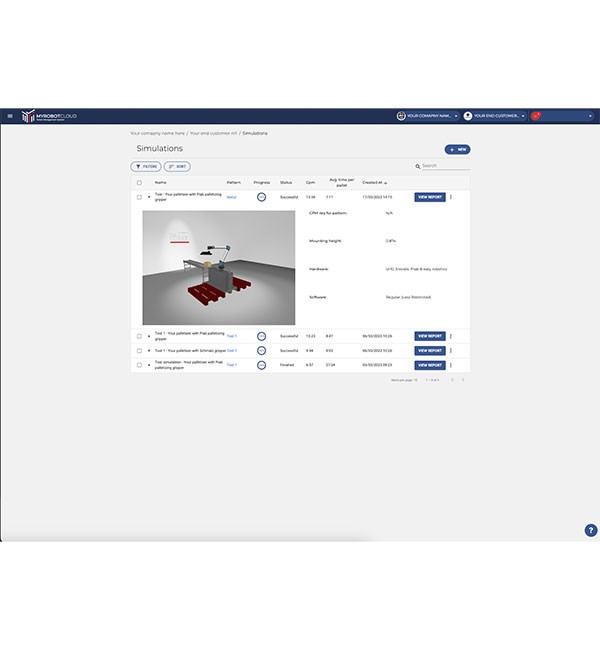Open the Filters button
Screen dimensions: 600x650
(x=146, y=166)
